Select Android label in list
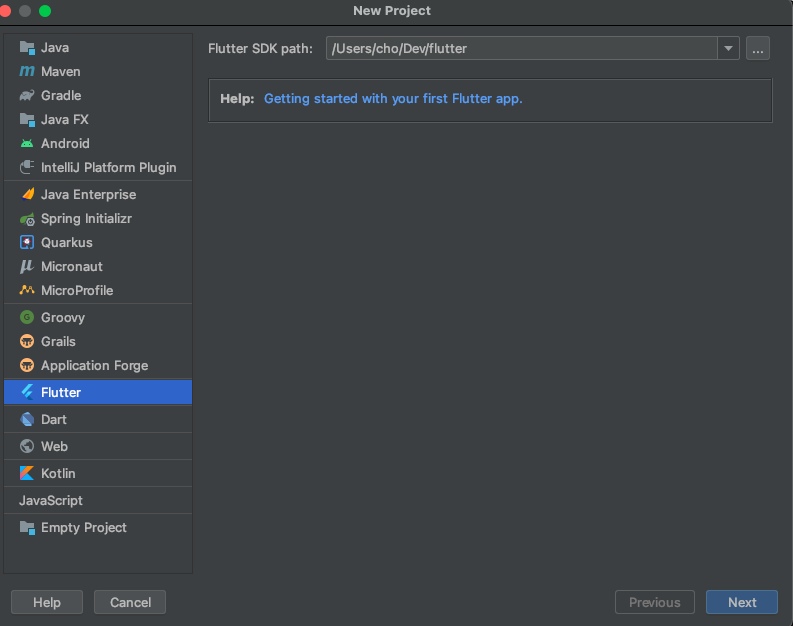Viewport: 793px width, 626px height. pos(65,144)
